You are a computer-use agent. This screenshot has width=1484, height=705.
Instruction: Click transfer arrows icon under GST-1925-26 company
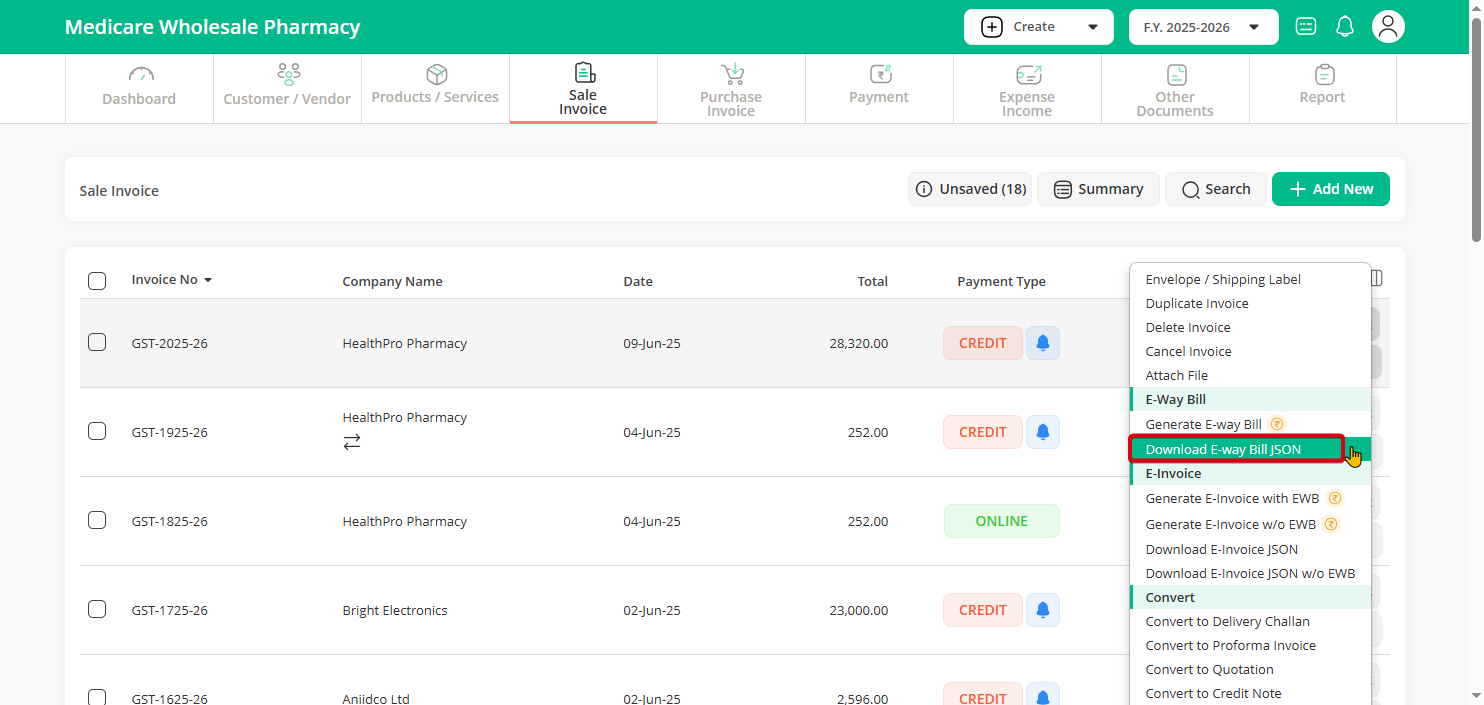coord(352,441)
